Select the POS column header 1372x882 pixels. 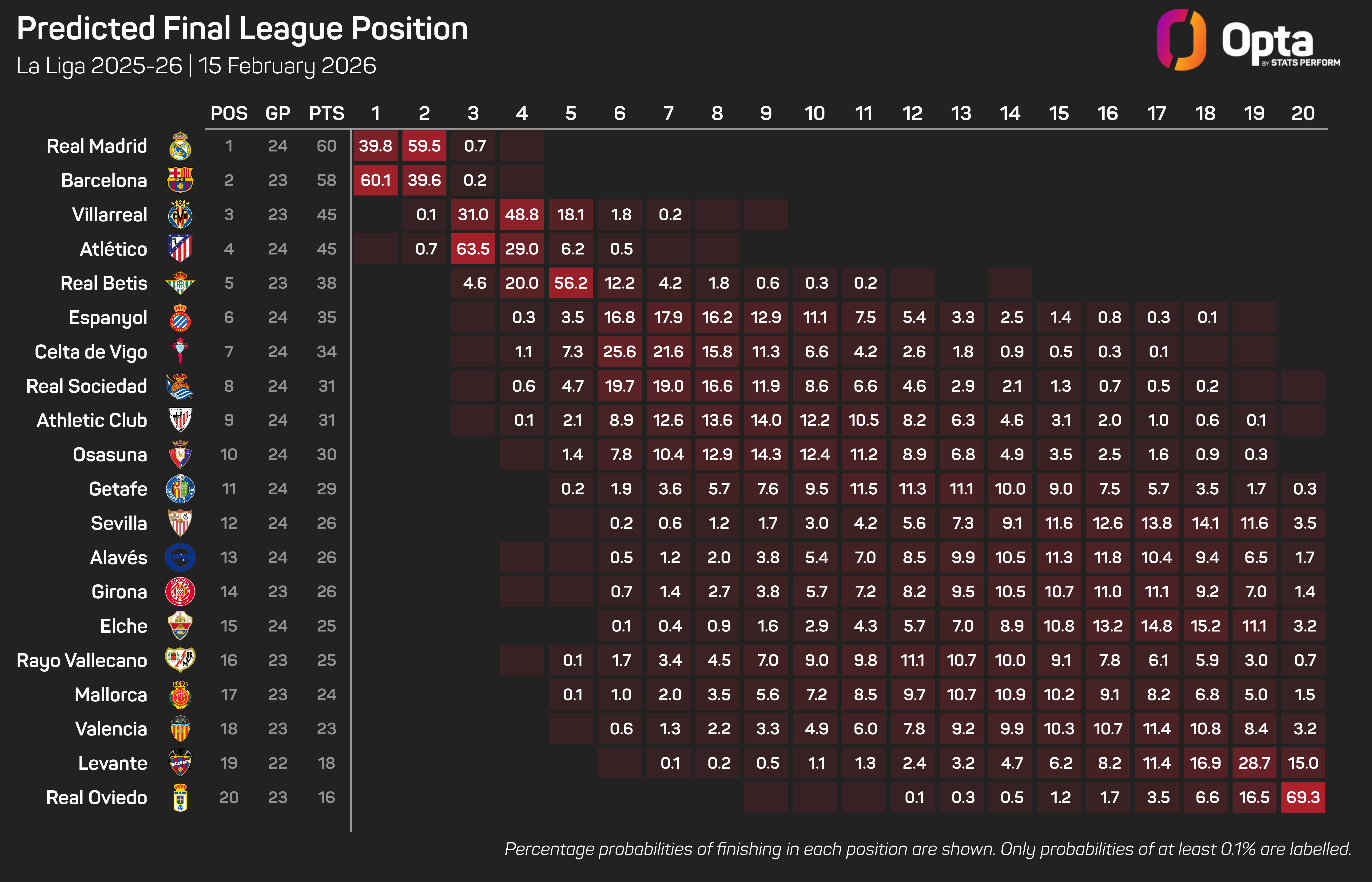(x=229, y=113)
